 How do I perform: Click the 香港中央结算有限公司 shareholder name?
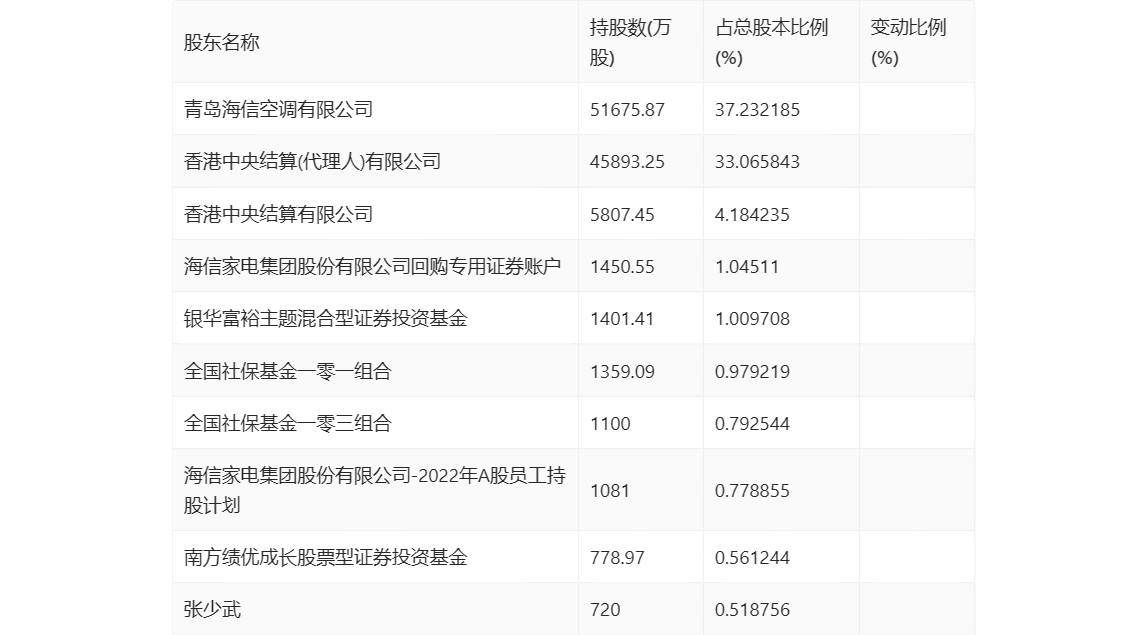pos(278,214)
